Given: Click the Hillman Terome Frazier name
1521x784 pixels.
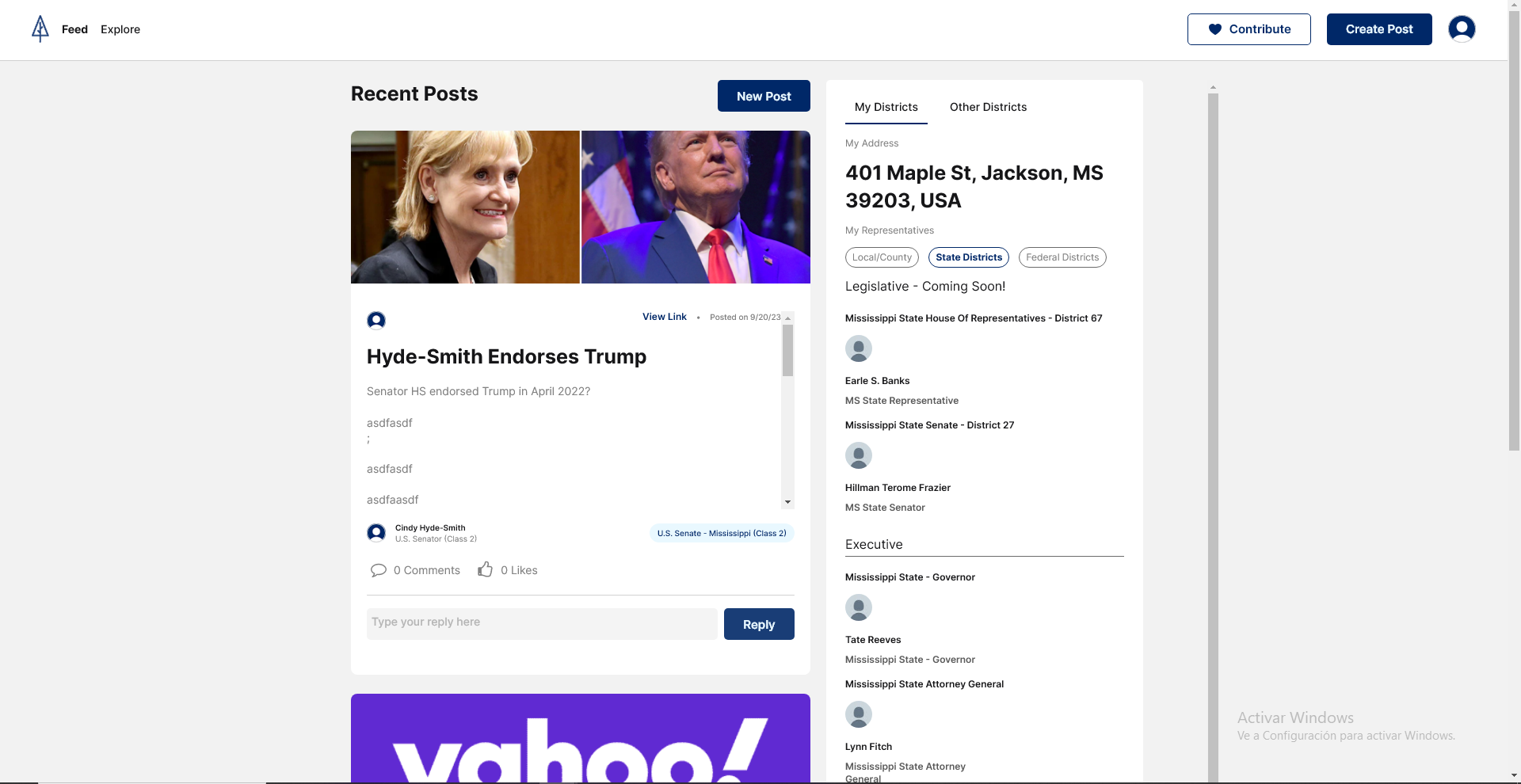Looking at the screenshot, I should pos(898,488).
